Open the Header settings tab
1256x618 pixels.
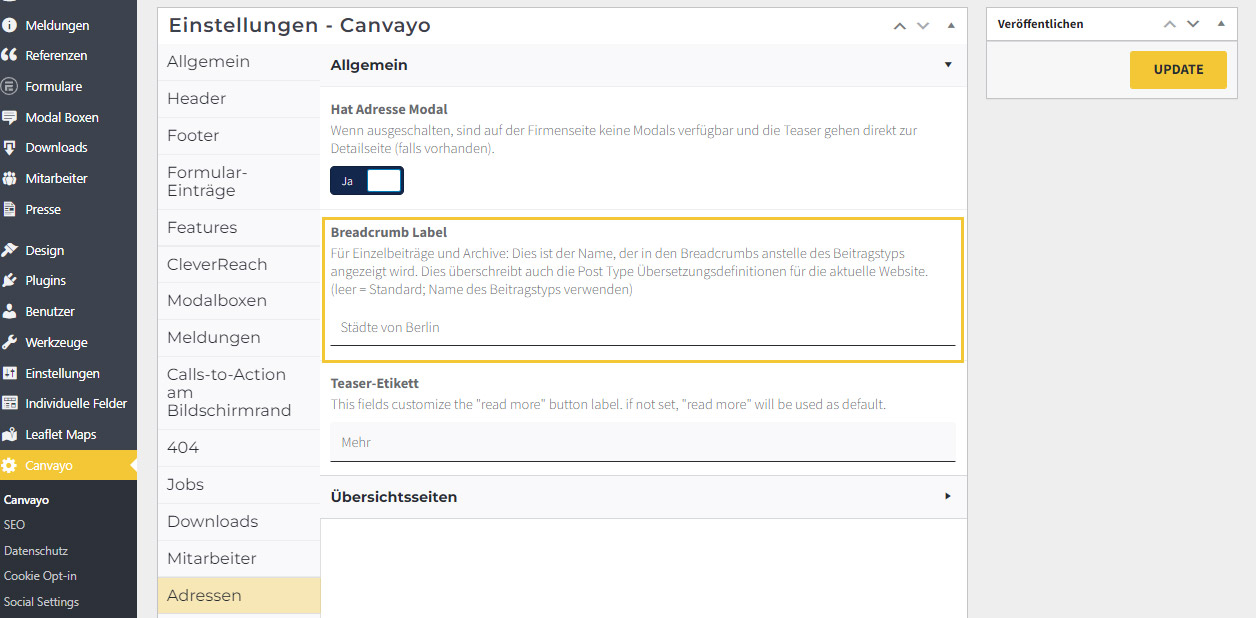[x=197, y=99]
